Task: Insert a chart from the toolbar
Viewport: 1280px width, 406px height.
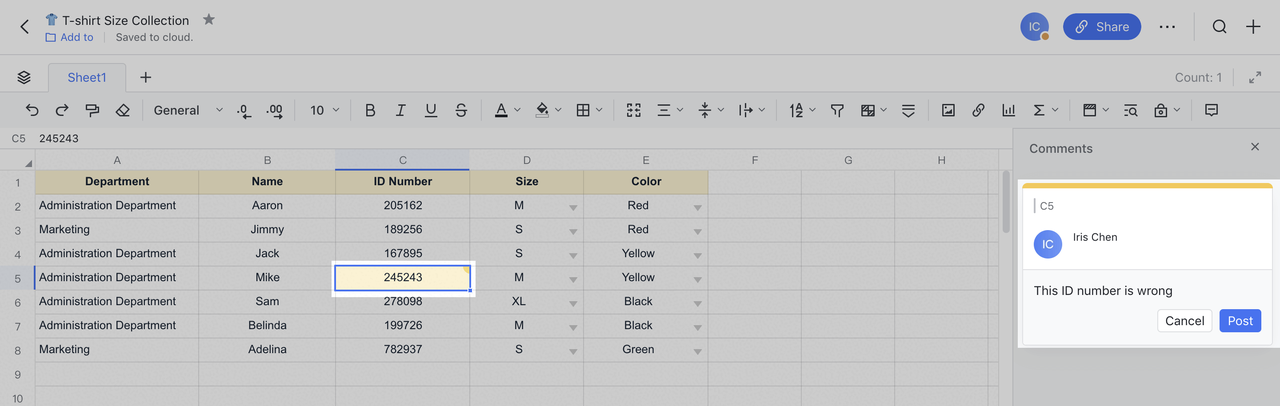Action: (1009, 110)
